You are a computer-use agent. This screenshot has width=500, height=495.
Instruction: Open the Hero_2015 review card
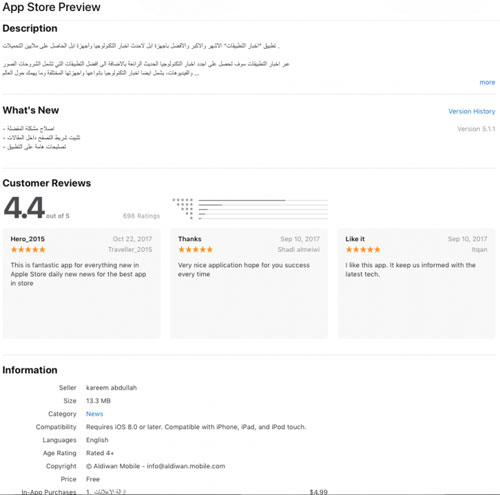(81, 283)
